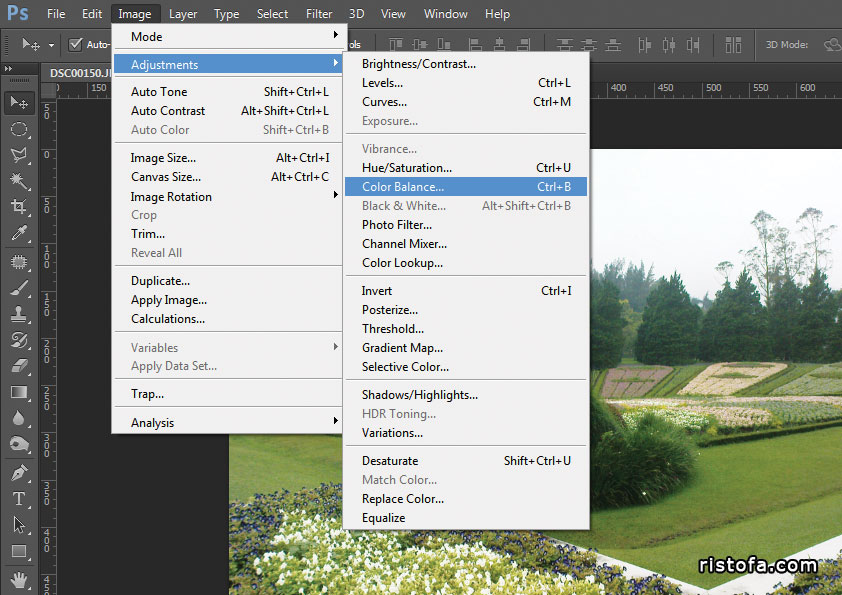Choose Replace Color command
The height and width of the screenshot is (595, 842).
tap(466, 499)
